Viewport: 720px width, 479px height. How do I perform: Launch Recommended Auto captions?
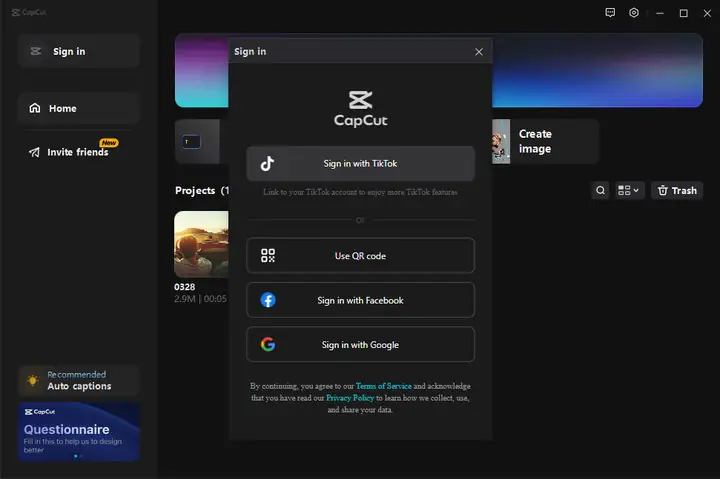click(78, 380)
